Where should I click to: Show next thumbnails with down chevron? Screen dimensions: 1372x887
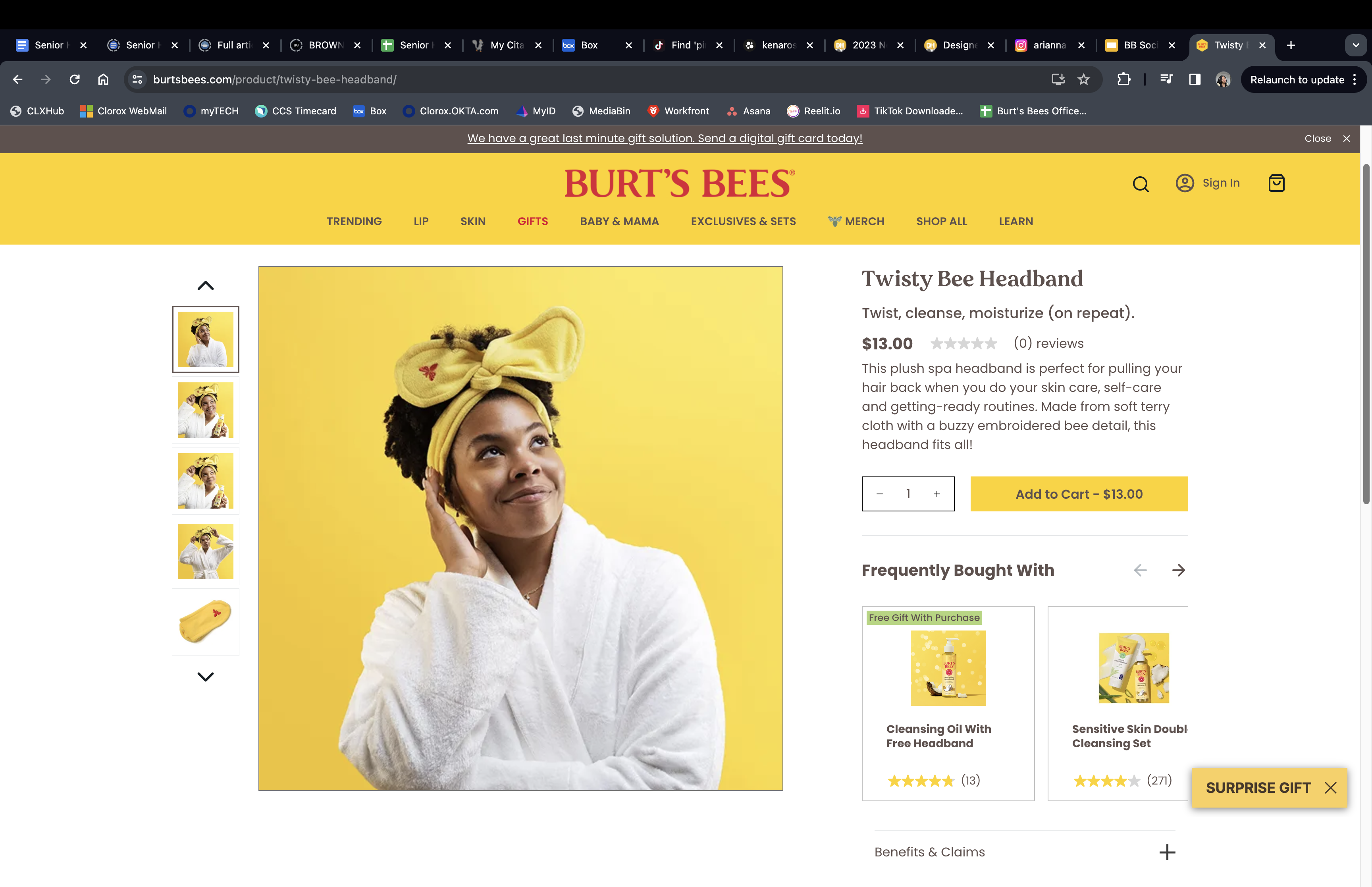tap(206, 677)
